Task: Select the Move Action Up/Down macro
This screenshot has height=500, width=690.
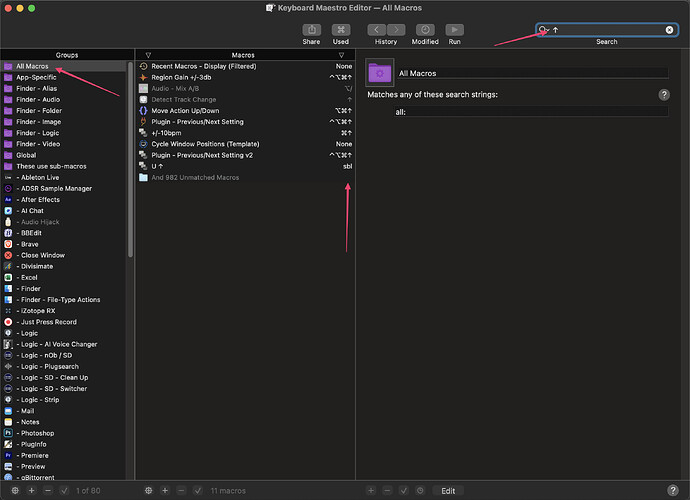Action: point(245,110)
